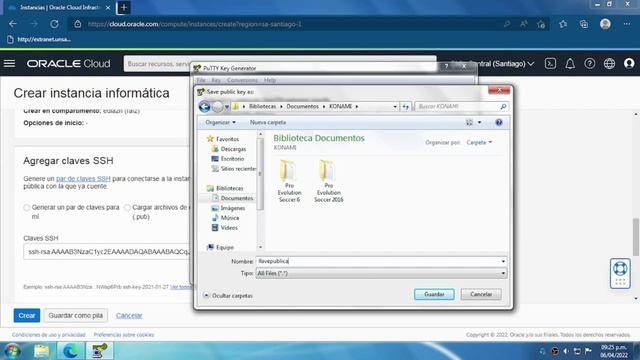Reload the Oracle Cloud page
The width and height of the screenshot is (640, 360).
point(54,24)
